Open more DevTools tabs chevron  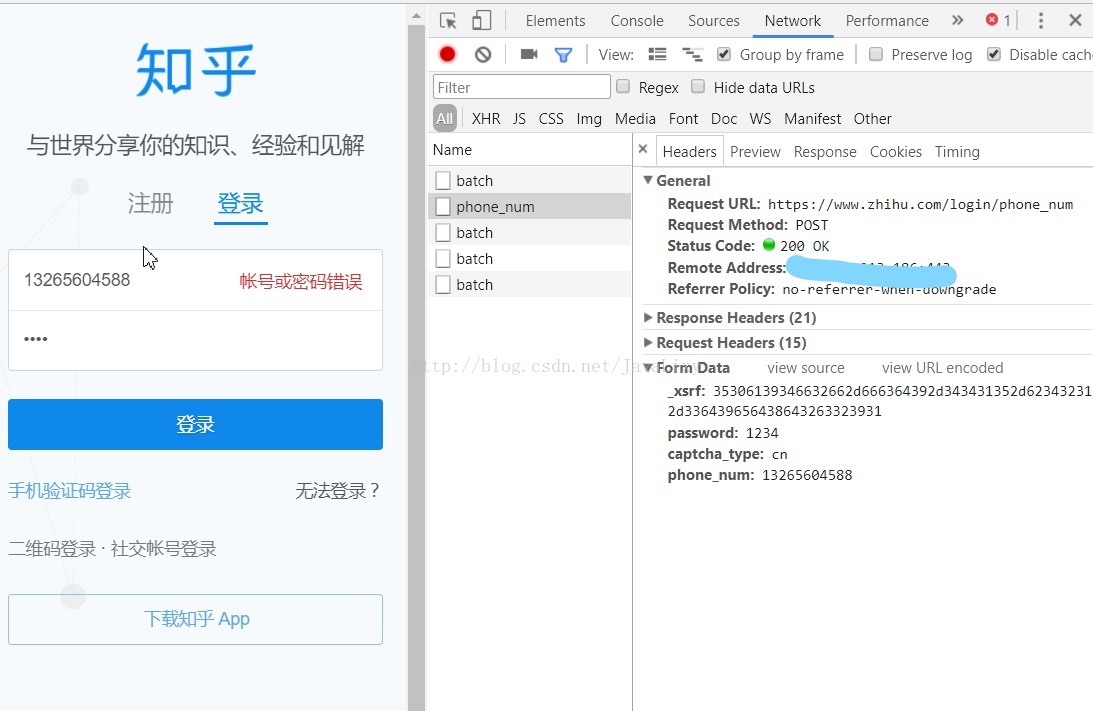point(958,20)
